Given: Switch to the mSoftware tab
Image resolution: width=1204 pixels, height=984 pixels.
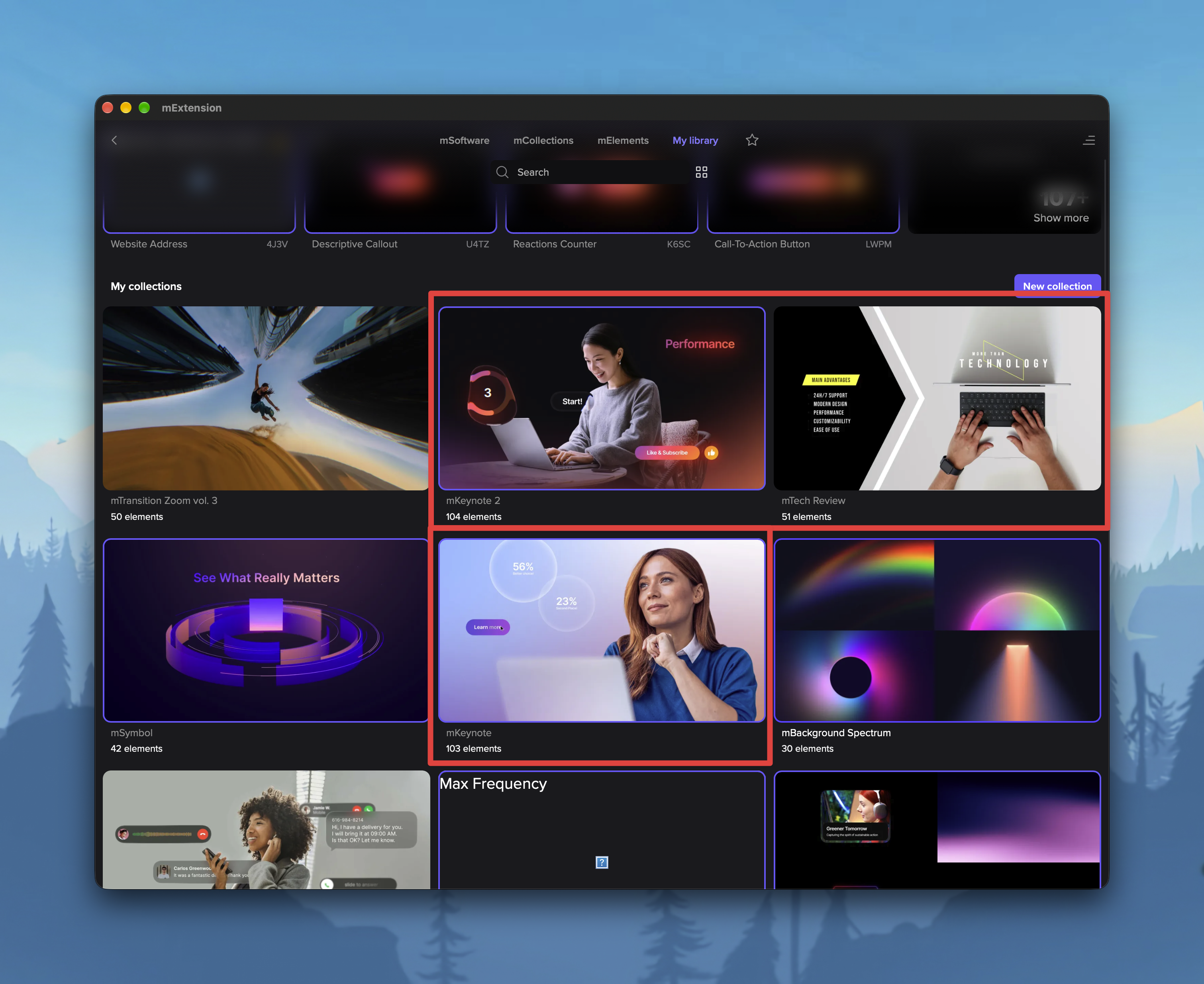Looking at the screenshot, I should pos(464,141).
